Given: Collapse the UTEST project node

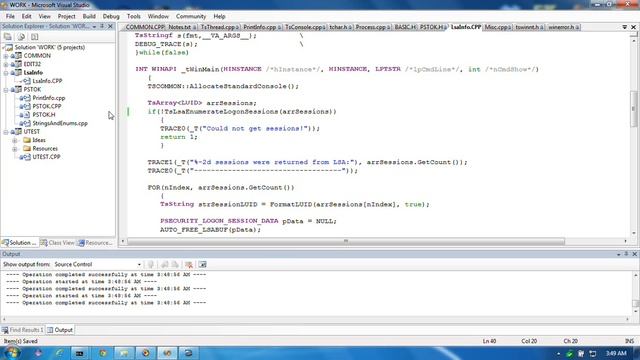Looking at the screenshot, I should 6,132.
